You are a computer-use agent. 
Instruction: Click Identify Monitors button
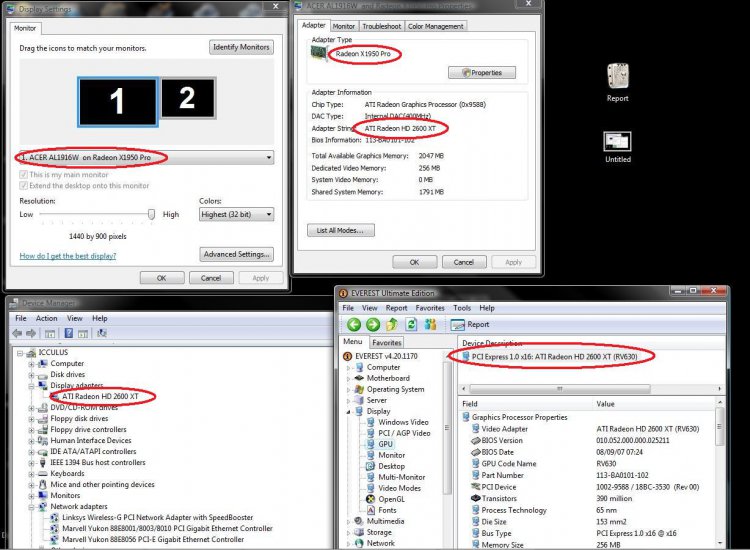pyautogui.click(x=241, y=47)
